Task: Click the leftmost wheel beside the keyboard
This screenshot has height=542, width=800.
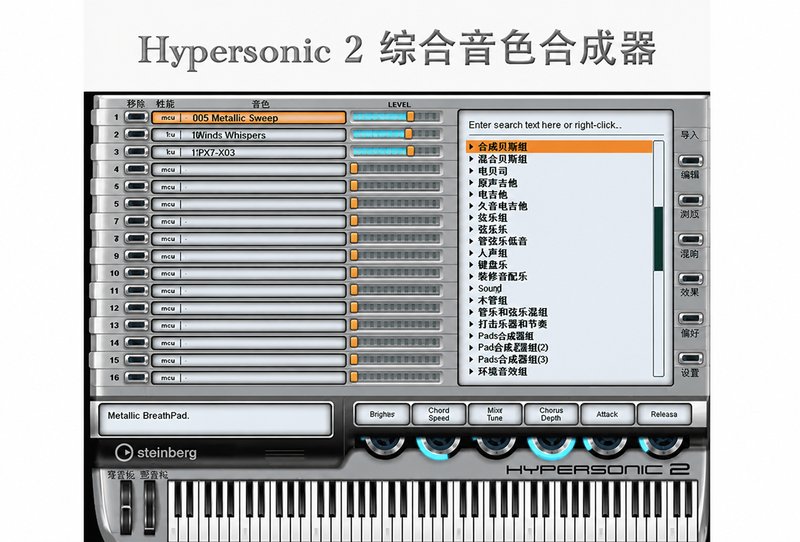Action: coord(126,506)
